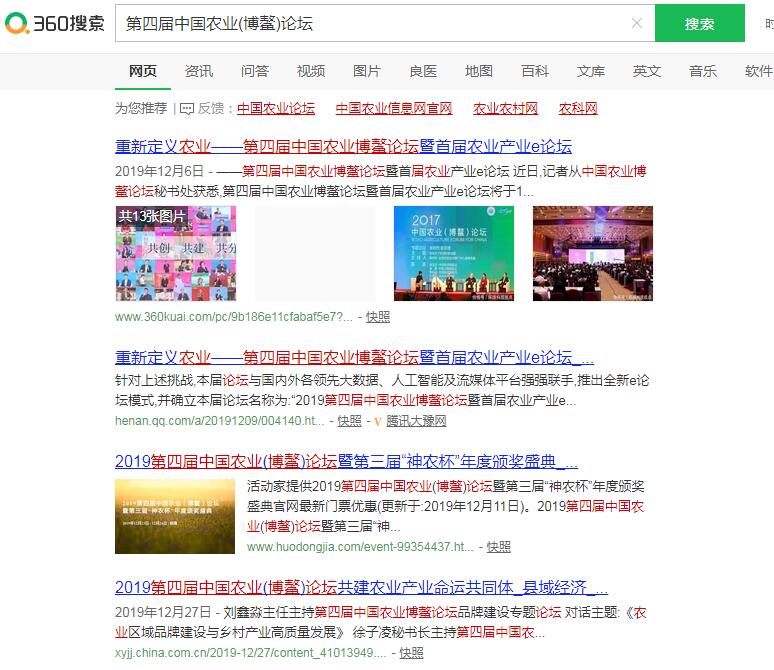Click the 反馈 feedback icon
Screen dimensions: 774x670
[x=187, y=108]
